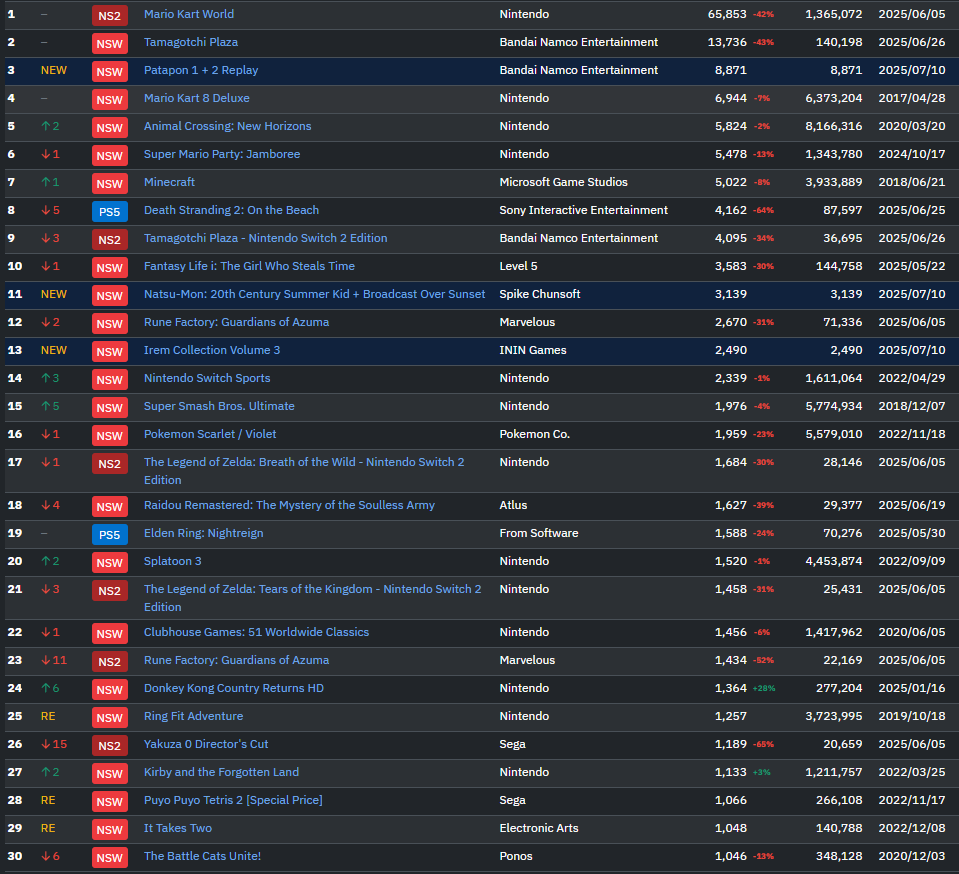Image resolution: width=959 pixels, height=874 pixels.
Task: Open Super Mario Party: Jamboree link
Action: pyautogui.click(x=222, y=154)
